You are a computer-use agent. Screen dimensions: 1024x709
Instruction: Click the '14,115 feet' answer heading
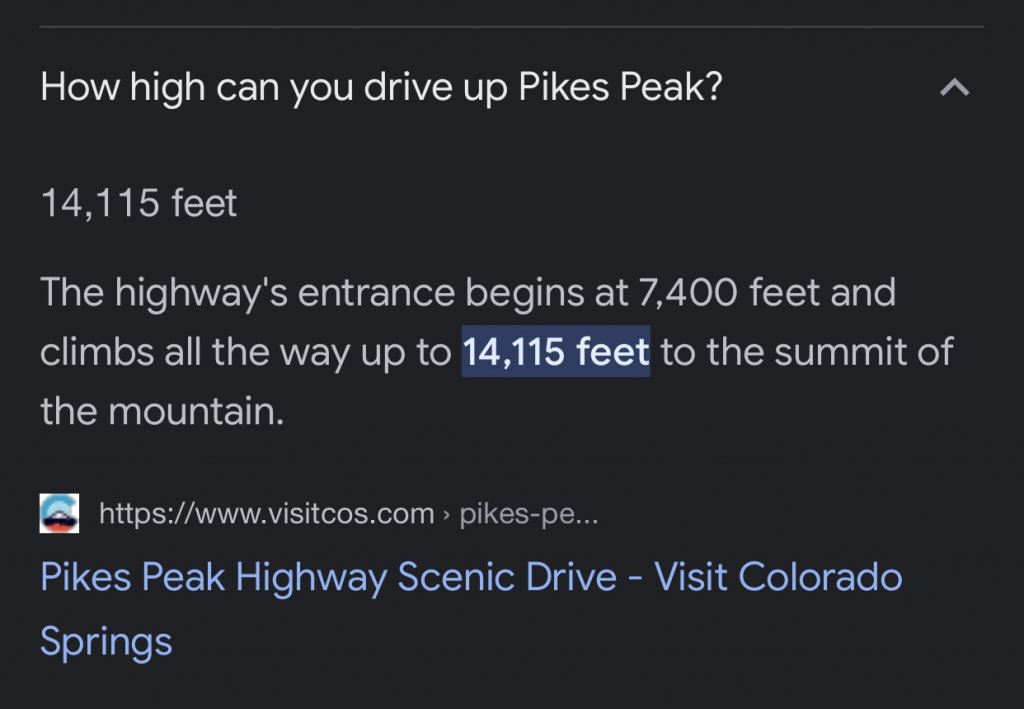click(138, 202)
